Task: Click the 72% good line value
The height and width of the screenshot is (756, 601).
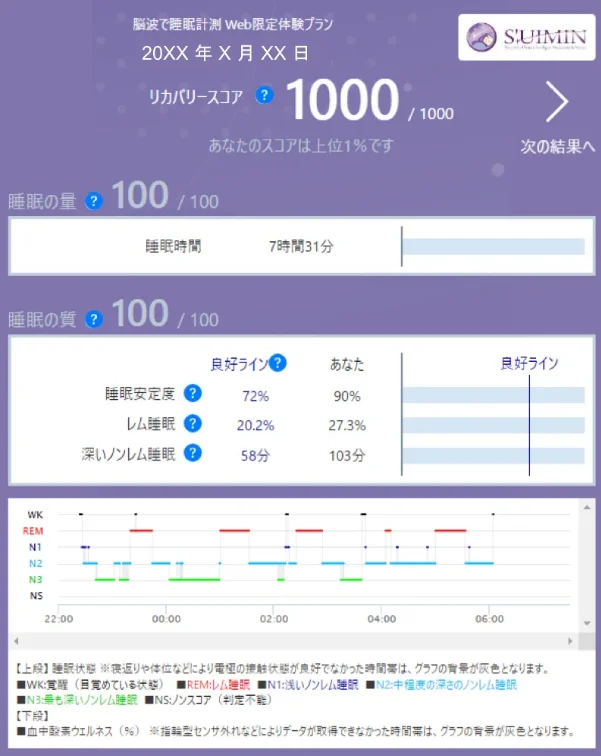Action: click(255, 396)
